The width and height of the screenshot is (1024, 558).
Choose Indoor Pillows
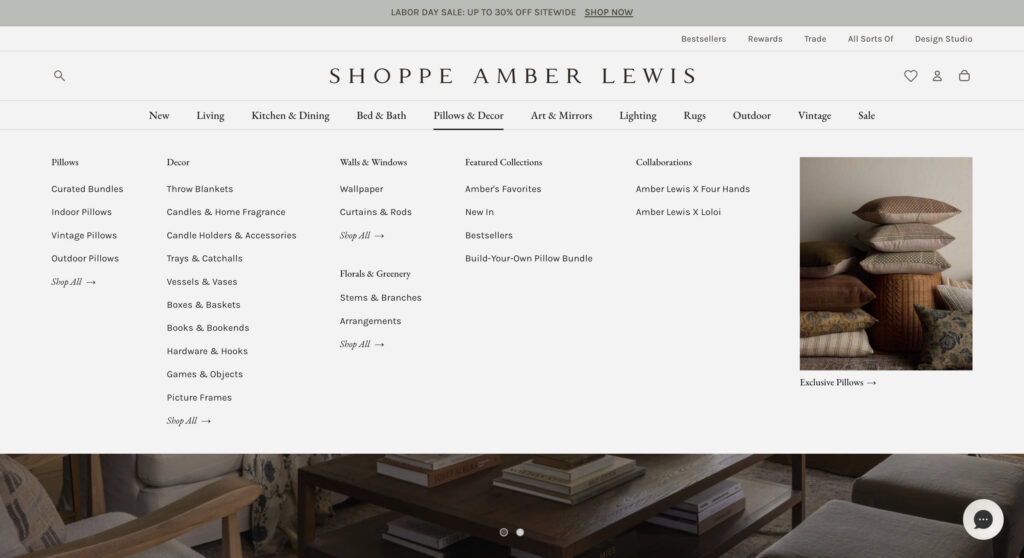(x=82, y=212)
